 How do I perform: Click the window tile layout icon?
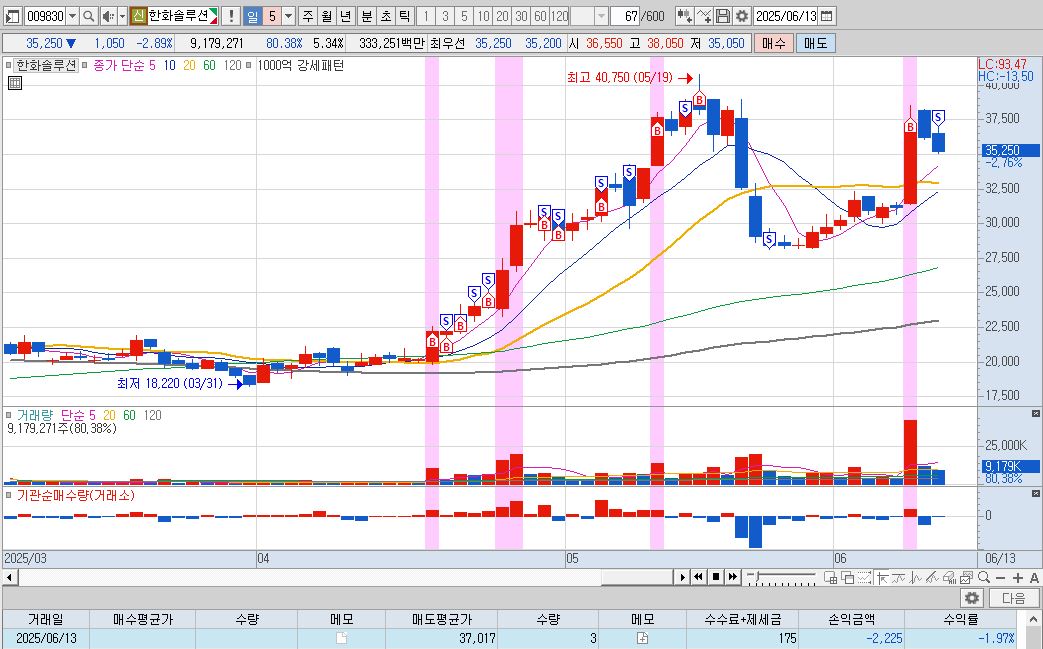pyautogui.click(x=831, y=578)
